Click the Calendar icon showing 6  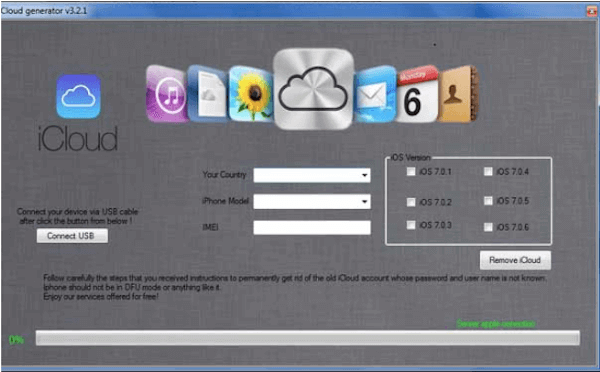(x=416, y=94)
